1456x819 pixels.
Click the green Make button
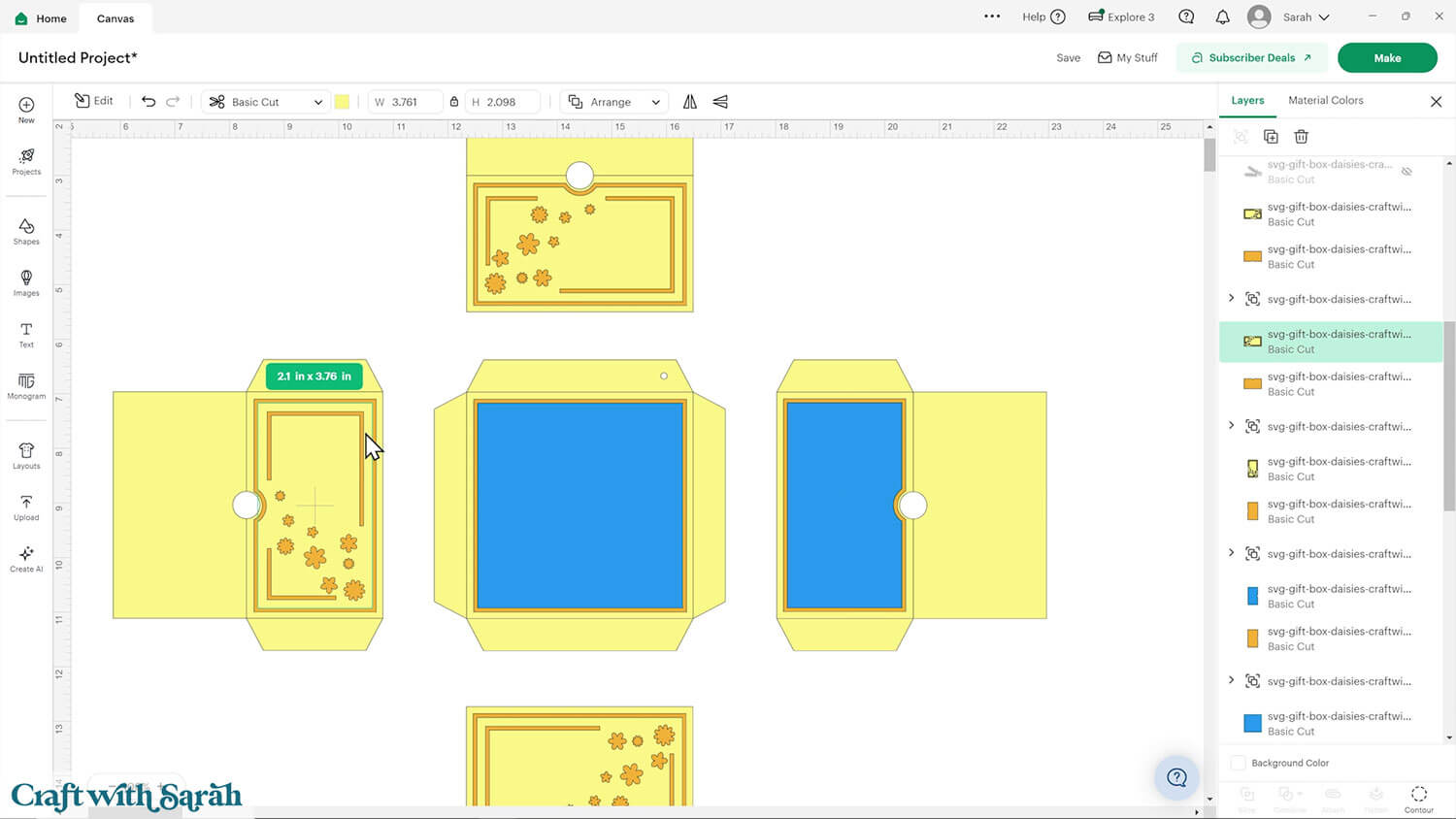coord(1386,58)
